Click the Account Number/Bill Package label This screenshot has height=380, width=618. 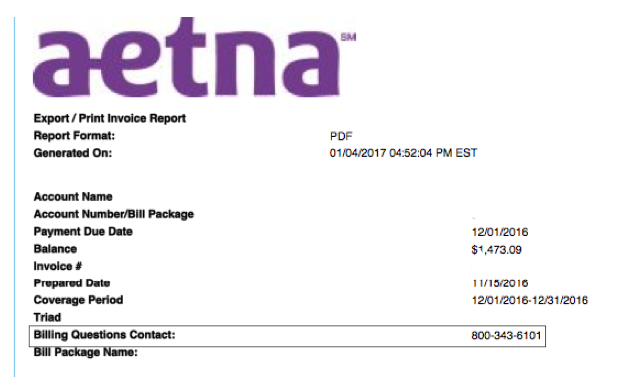tap(114, 214)
